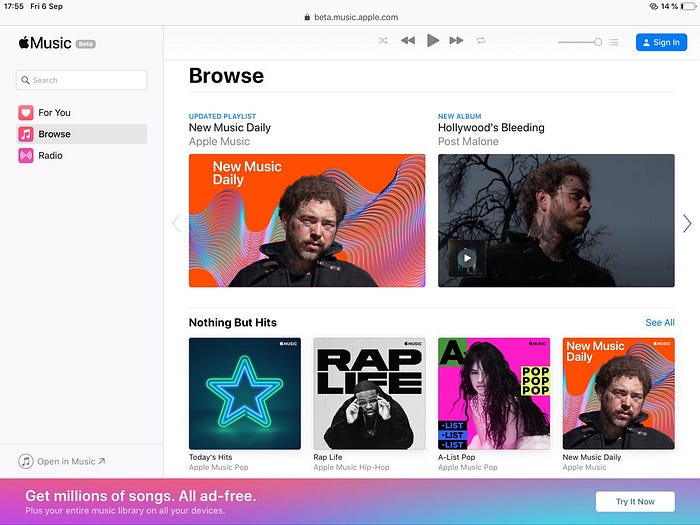Click the Browse music note icon
The height and width of the screenshot is (525, 700).
pos(26,134)
